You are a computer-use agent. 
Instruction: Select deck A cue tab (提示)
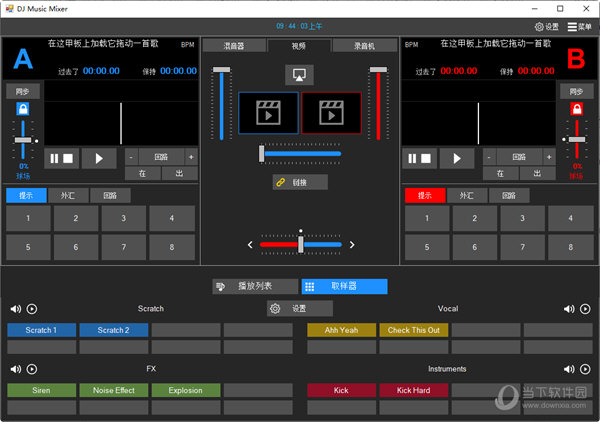click(x=26, y=196)
